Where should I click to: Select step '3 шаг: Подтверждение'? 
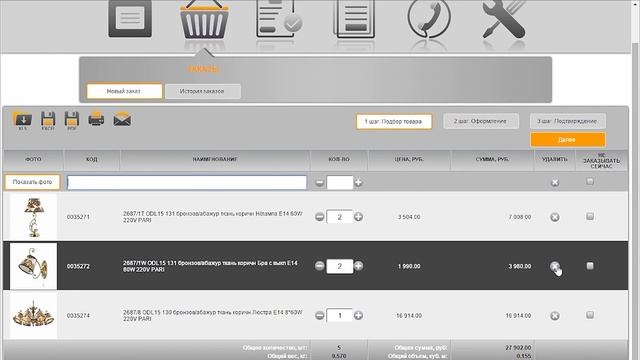click(x=568, y=121)
